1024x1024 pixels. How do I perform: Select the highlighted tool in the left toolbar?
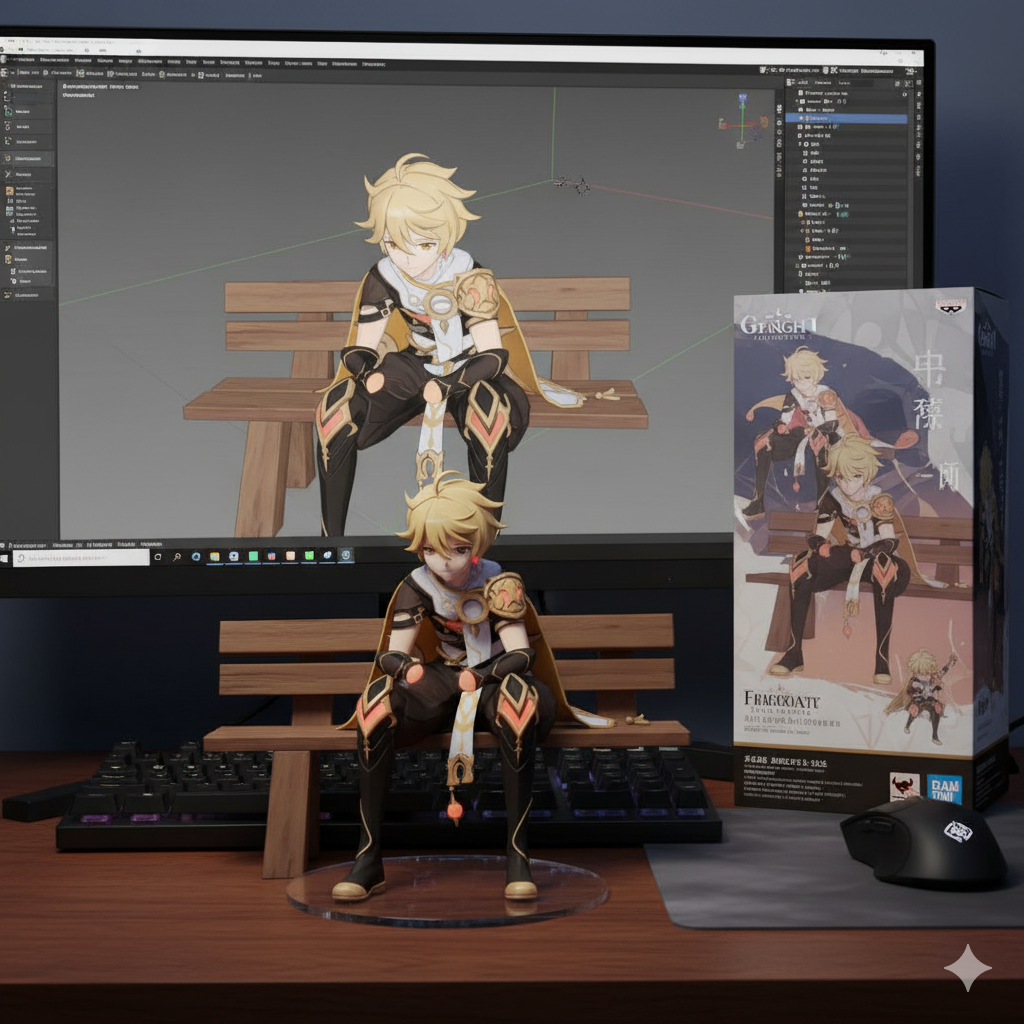(x=27, y=159)
